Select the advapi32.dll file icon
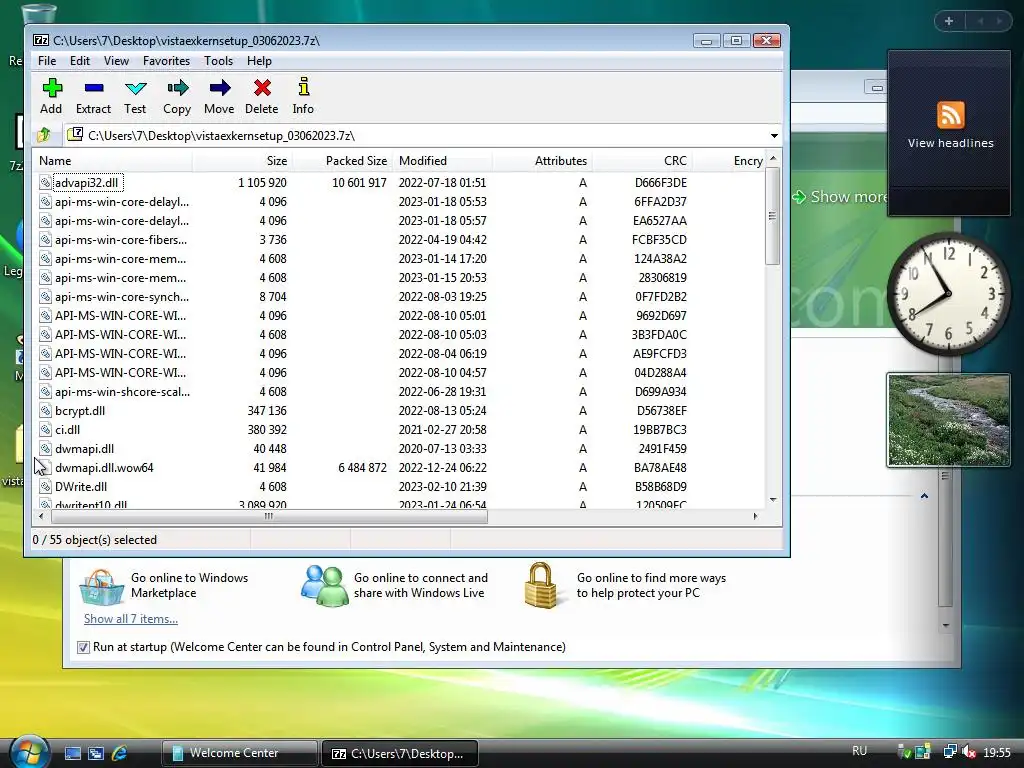This screenshot has height=768, width=1024. pyautogui.click(x=45, y=183)
